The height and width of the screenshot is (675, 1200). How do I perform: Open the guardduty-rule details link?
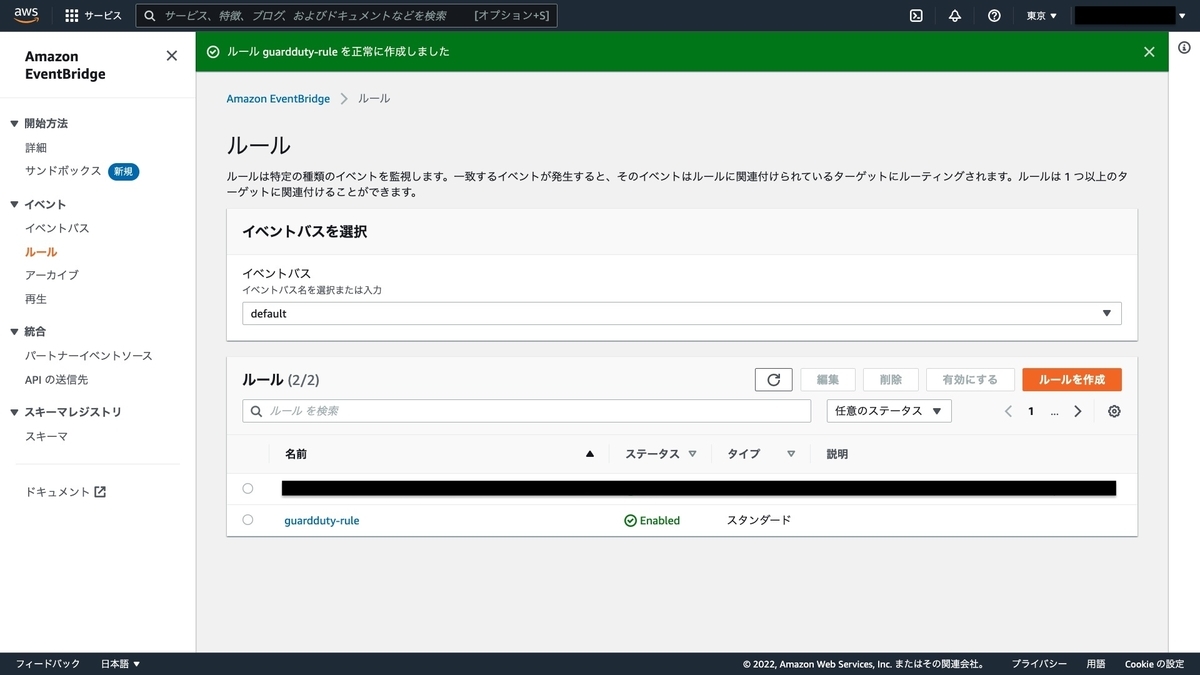[321, 520]
